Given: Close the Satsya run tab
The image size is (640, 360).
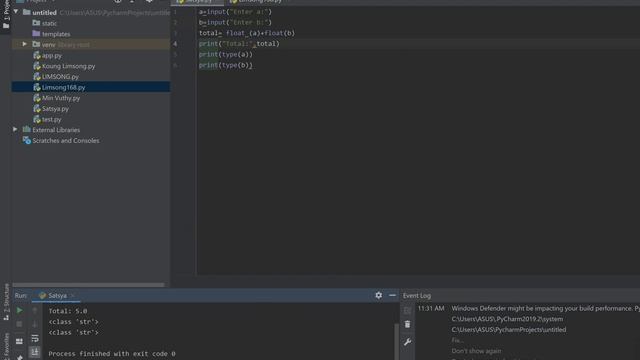Looking at the screenshot, I should click(x=73, y=295).
